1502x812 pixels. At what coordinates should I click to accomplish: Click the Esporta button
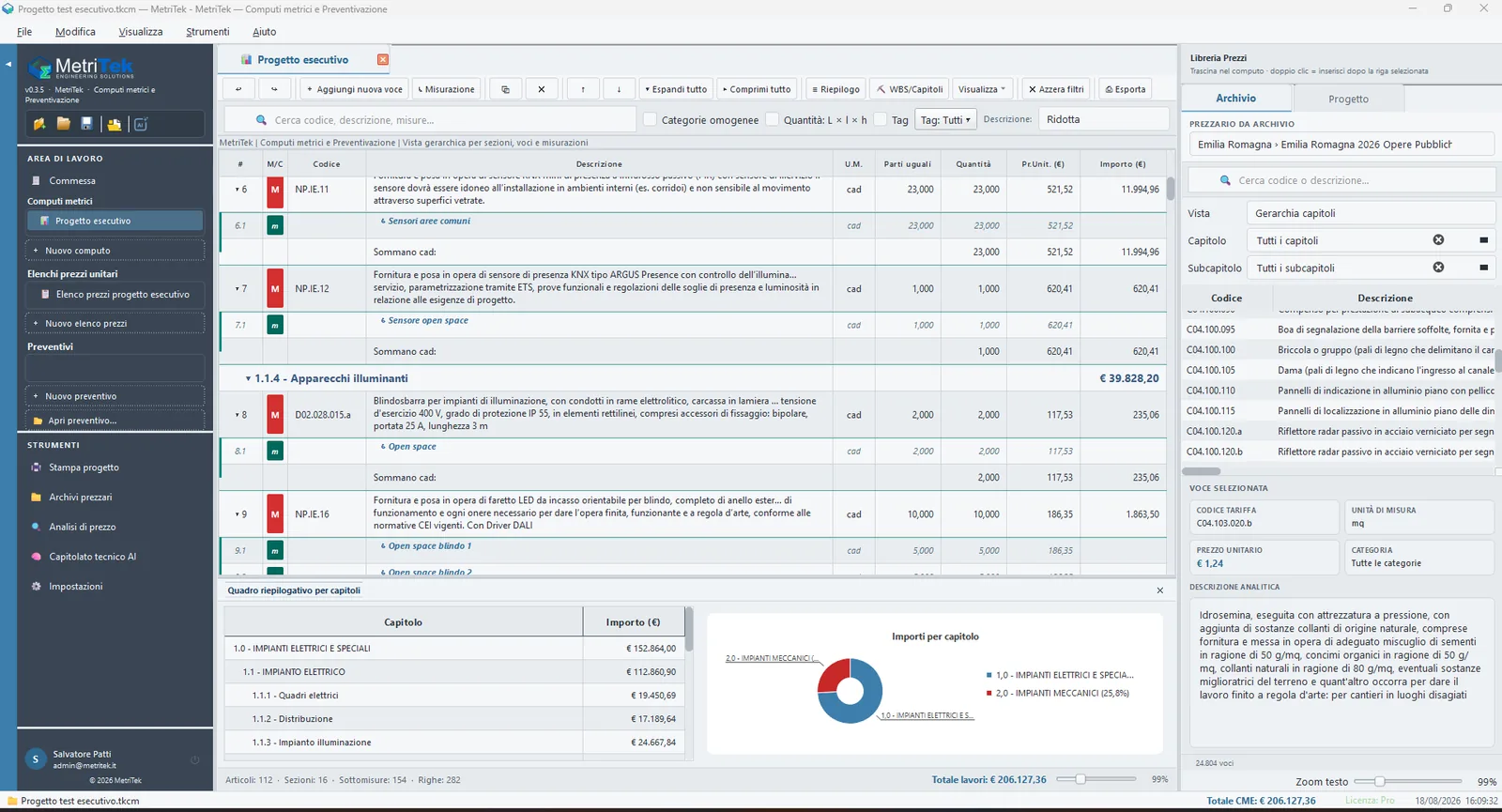pyautogui.click(x=1126, y=89)
